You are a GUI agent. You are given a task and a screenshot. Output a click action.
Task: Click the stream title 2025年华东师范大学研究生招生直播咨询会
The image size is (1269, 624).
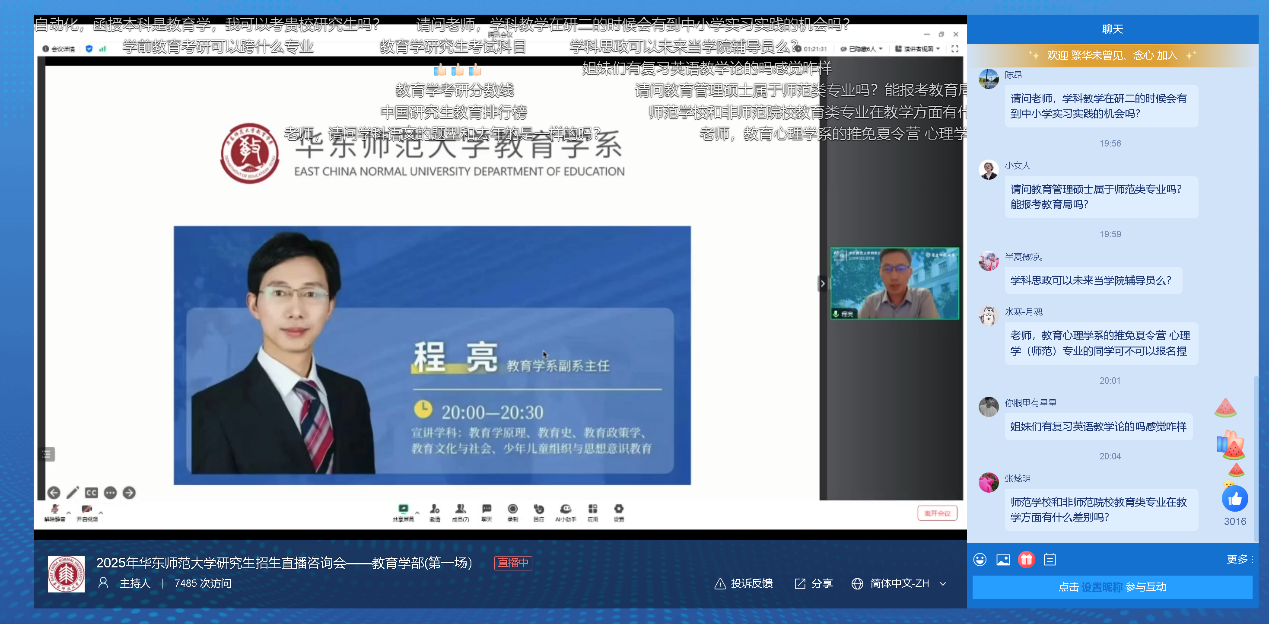pos(284,563)
